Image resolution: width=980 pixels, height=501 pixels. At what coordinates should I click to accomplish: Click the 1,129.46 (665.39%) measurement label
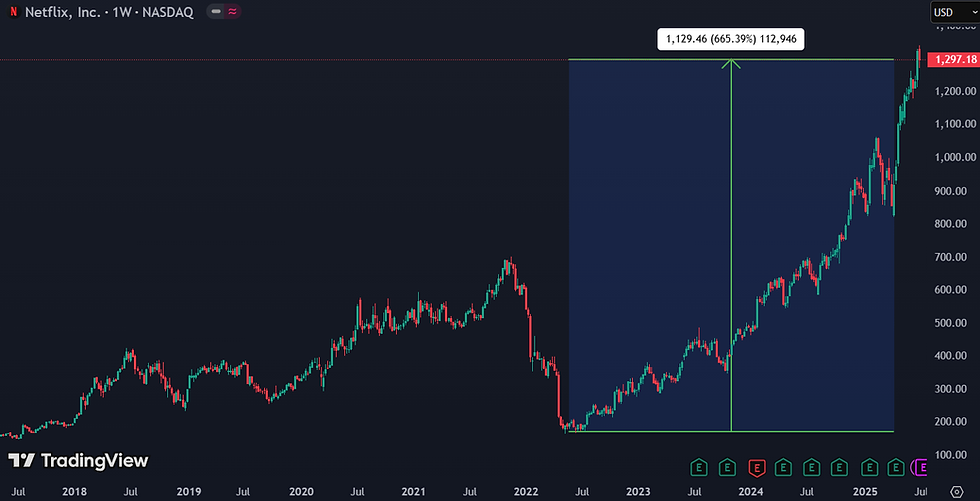731,39
